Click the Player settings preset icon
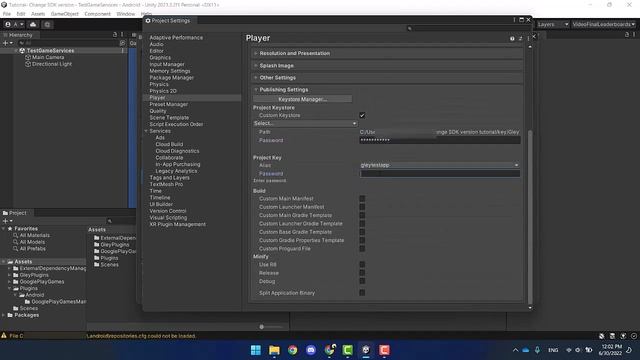This screenshot has width=640, height=360. pos(520,38)
